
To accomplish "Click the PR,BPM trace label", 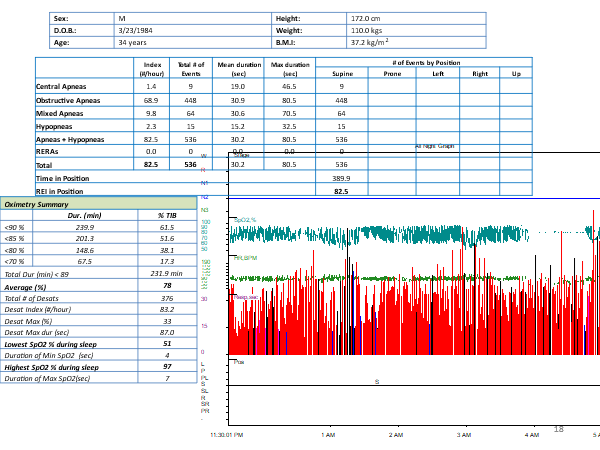I will 245,258.
